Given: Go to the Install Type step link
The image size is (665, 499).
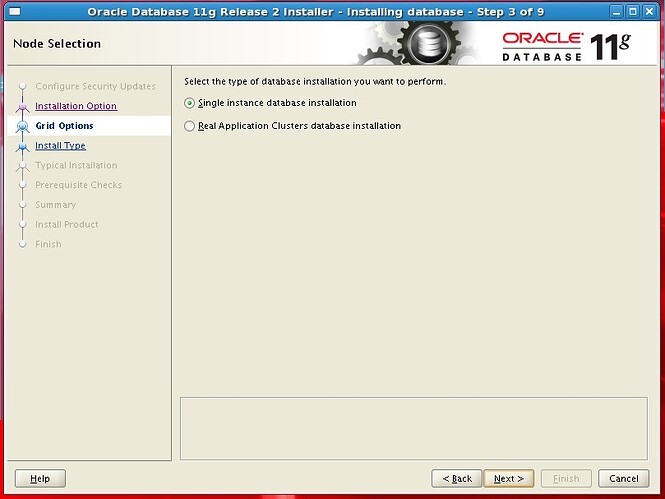Looking at the screenshot, I should (x=60, y=146).
